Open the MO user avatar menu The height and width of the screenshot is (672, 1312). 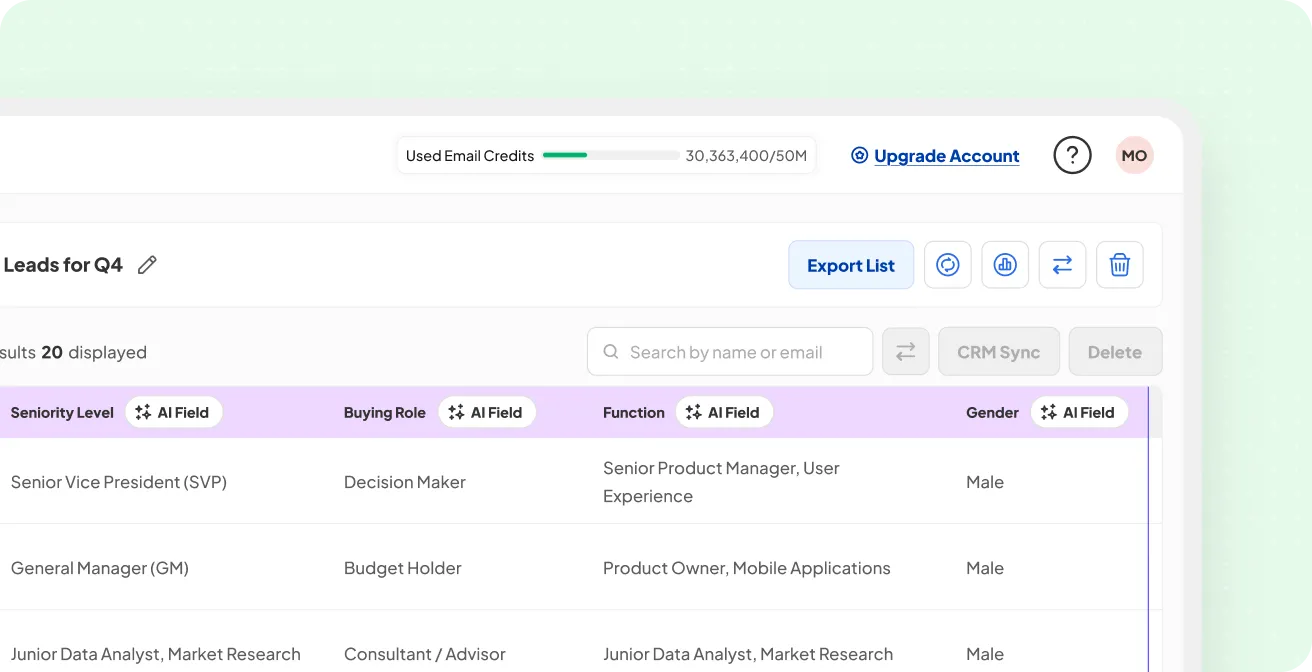tap(1134, 156)
